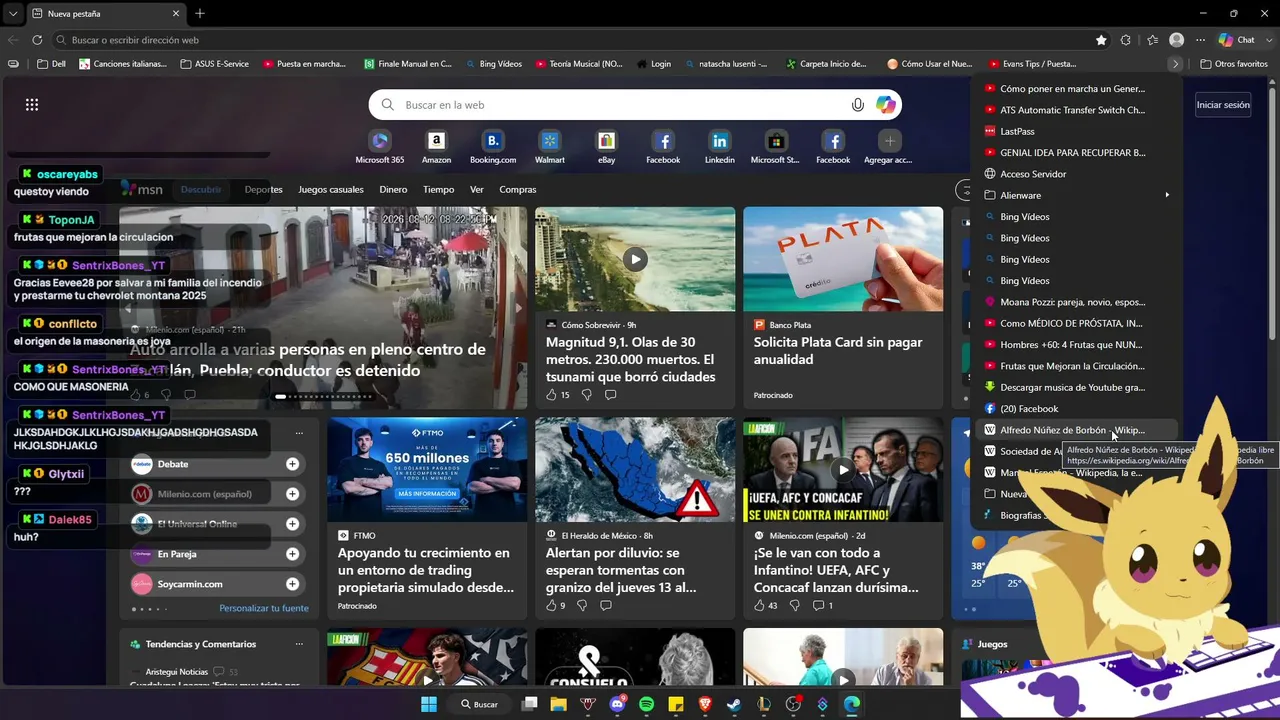Click the voice search microphone icon
The height and width of the screenshot is (720, 1280).
858,105
